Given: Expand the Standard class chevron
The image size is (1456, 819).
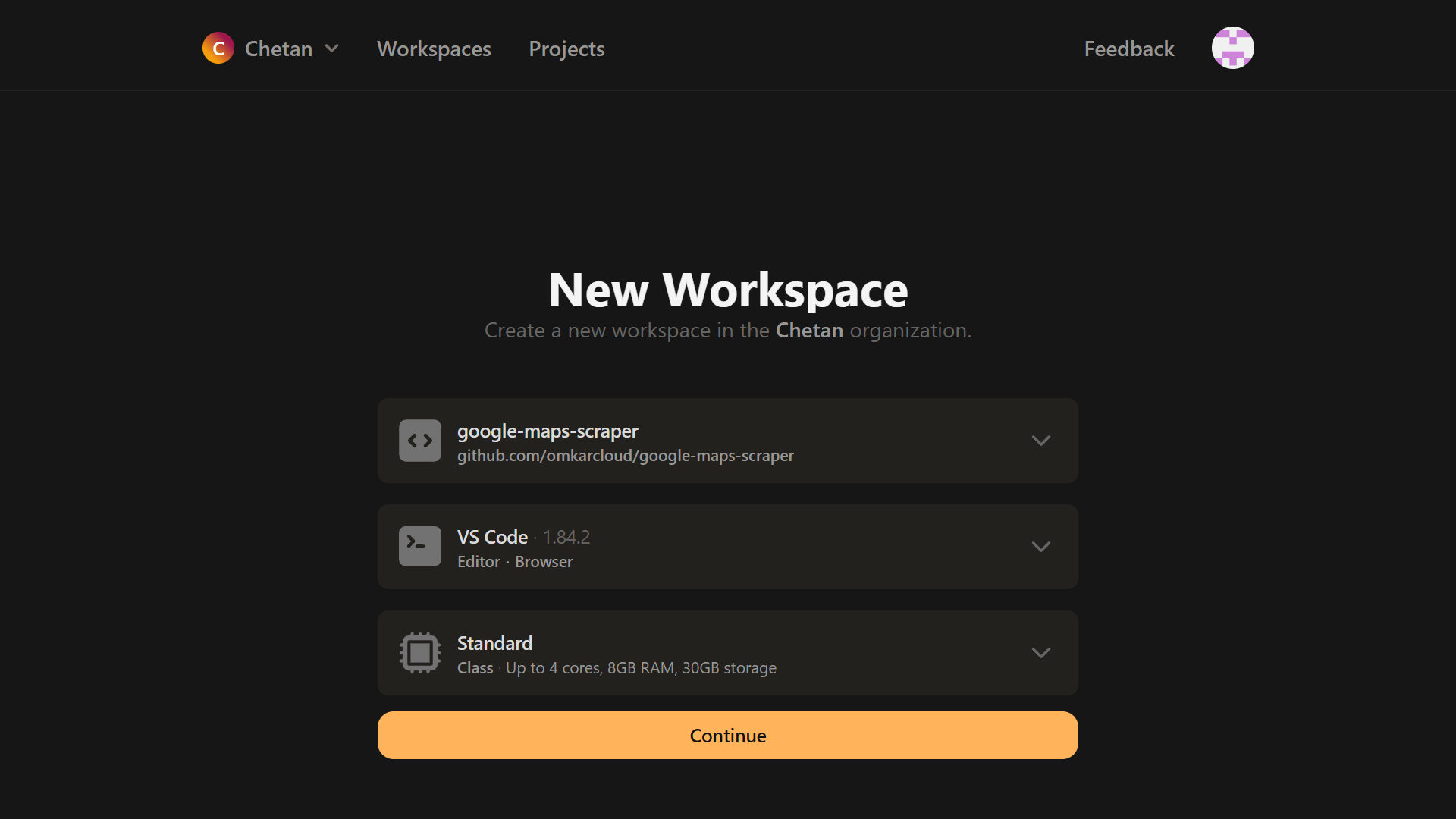Looking at the screenshot, I should tap(1040, 653).
